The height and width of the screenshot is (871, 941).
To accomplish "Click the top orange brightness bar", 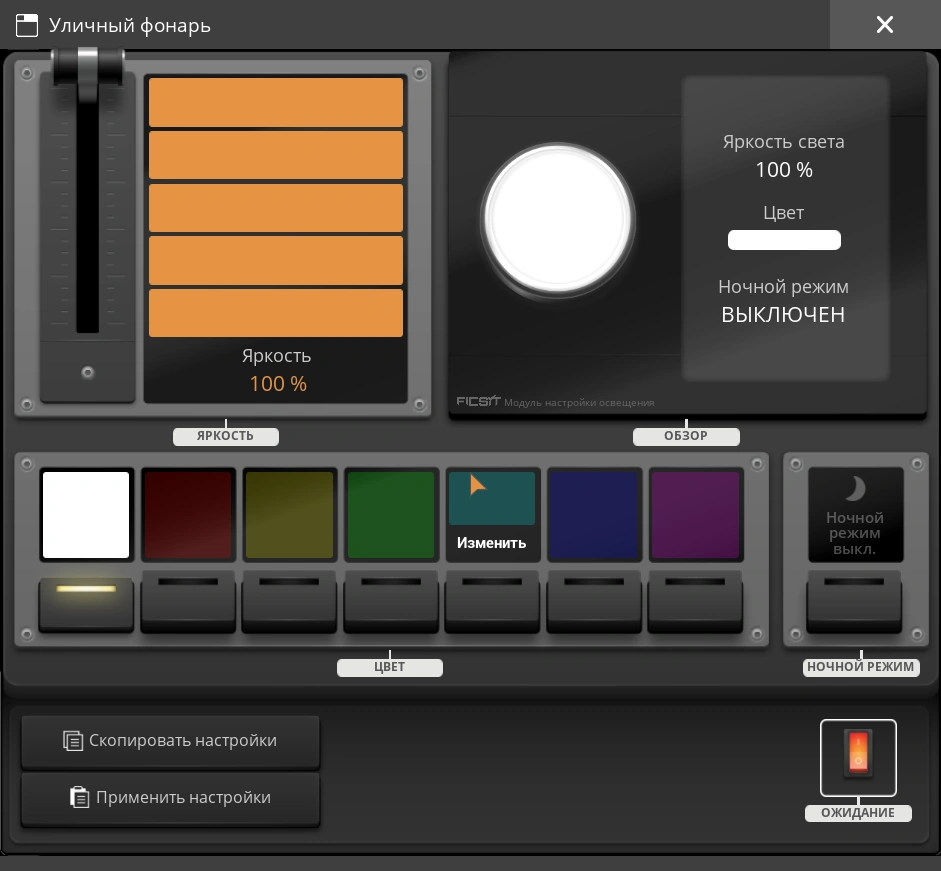I will click(x=276, y=102).
